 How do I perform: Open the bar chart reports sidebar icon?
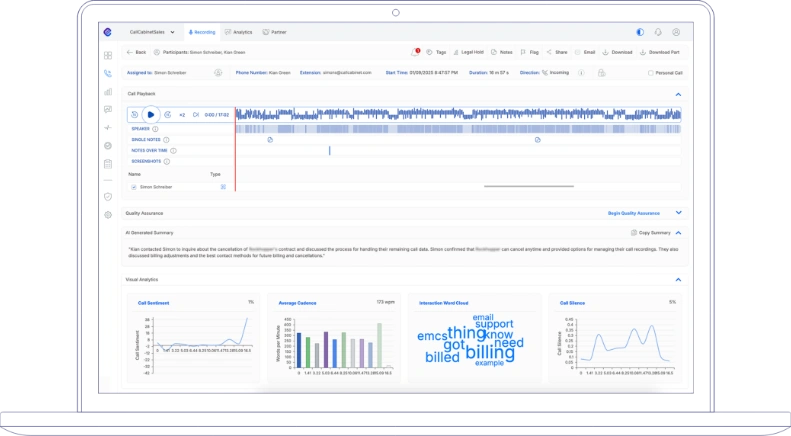click(108, 91)
